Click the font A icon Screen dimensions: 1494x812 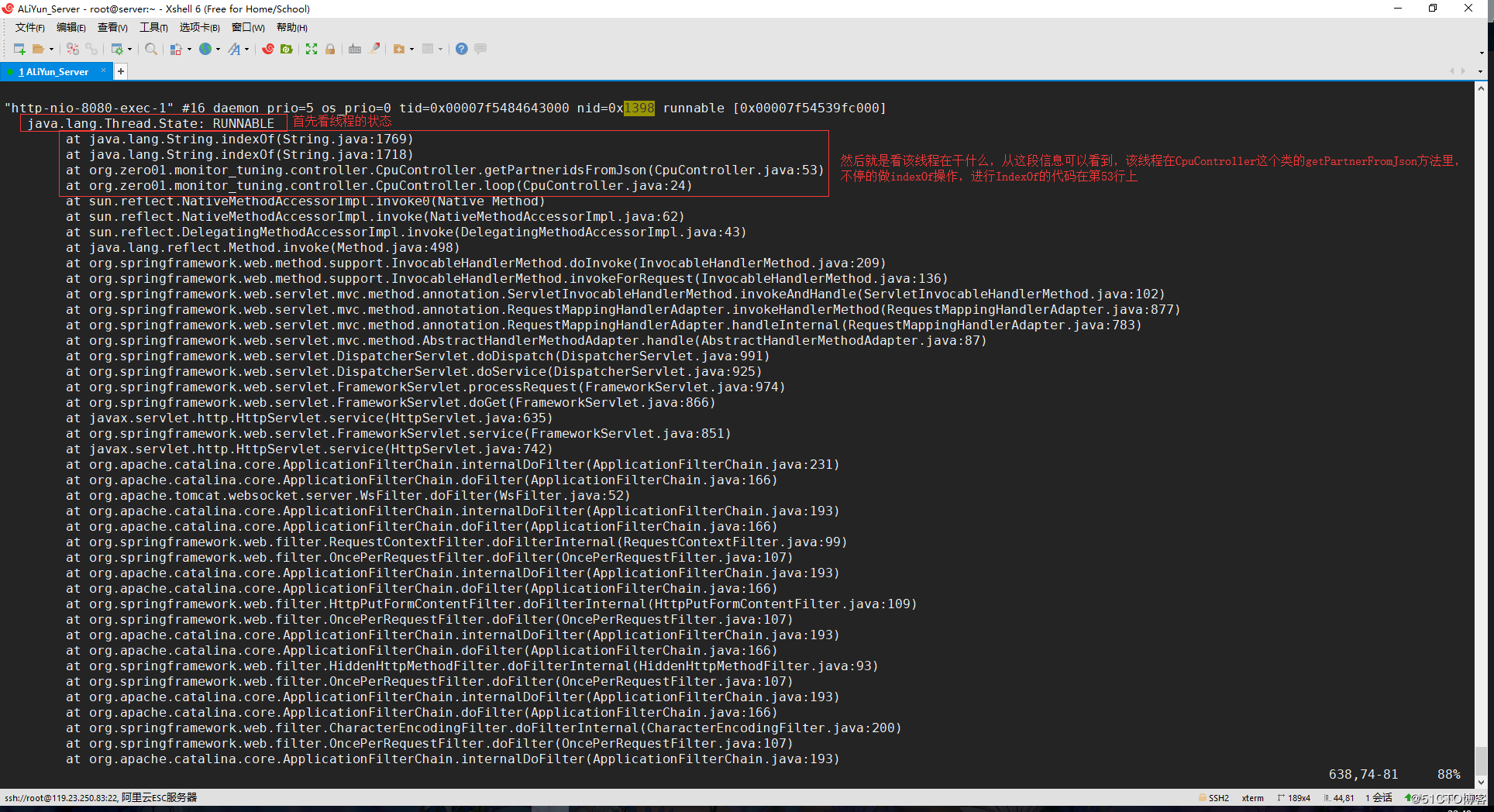pyautogui.click(x=234, y=49)
